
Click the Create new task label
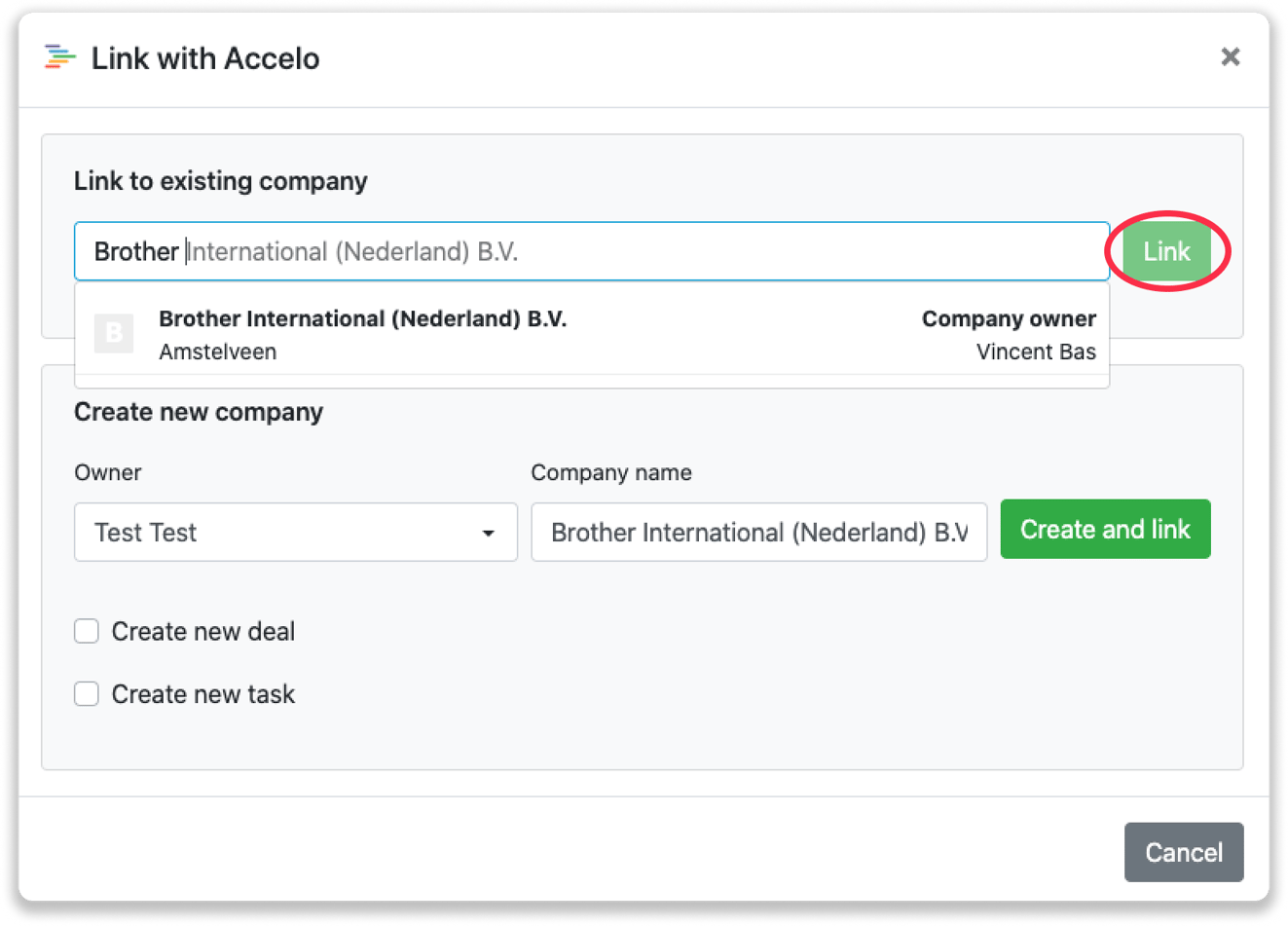click(x=203, y=693)
